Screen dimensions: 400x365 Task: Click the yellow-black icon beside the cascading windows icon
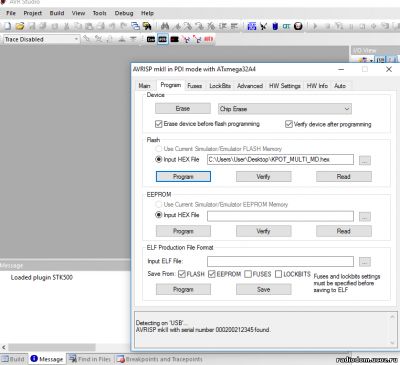(x=147, y=26)
